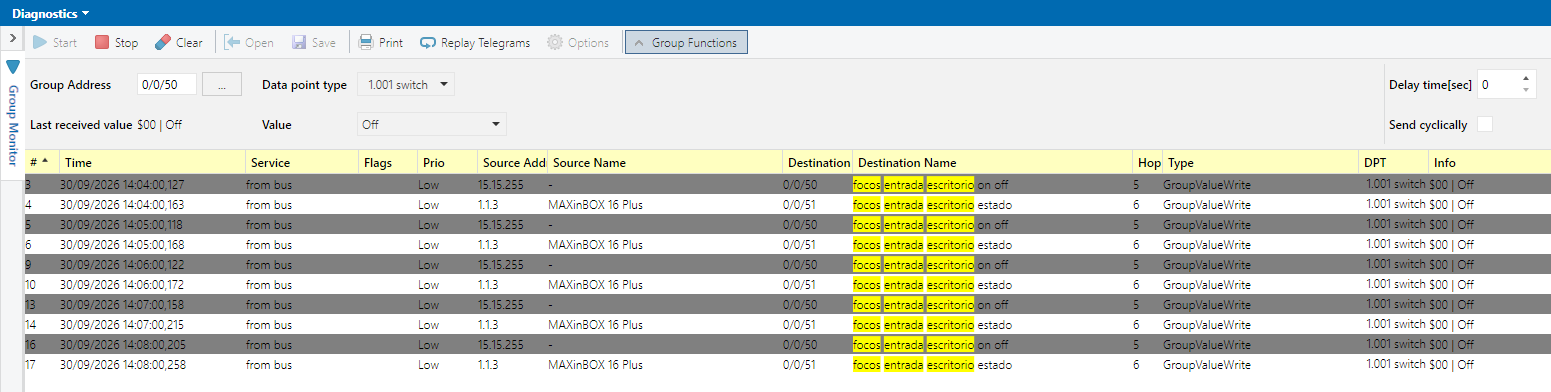This screenshot has height=392, width=1551.
Task: Sort by the Prio column header
Action: (448, 162)
